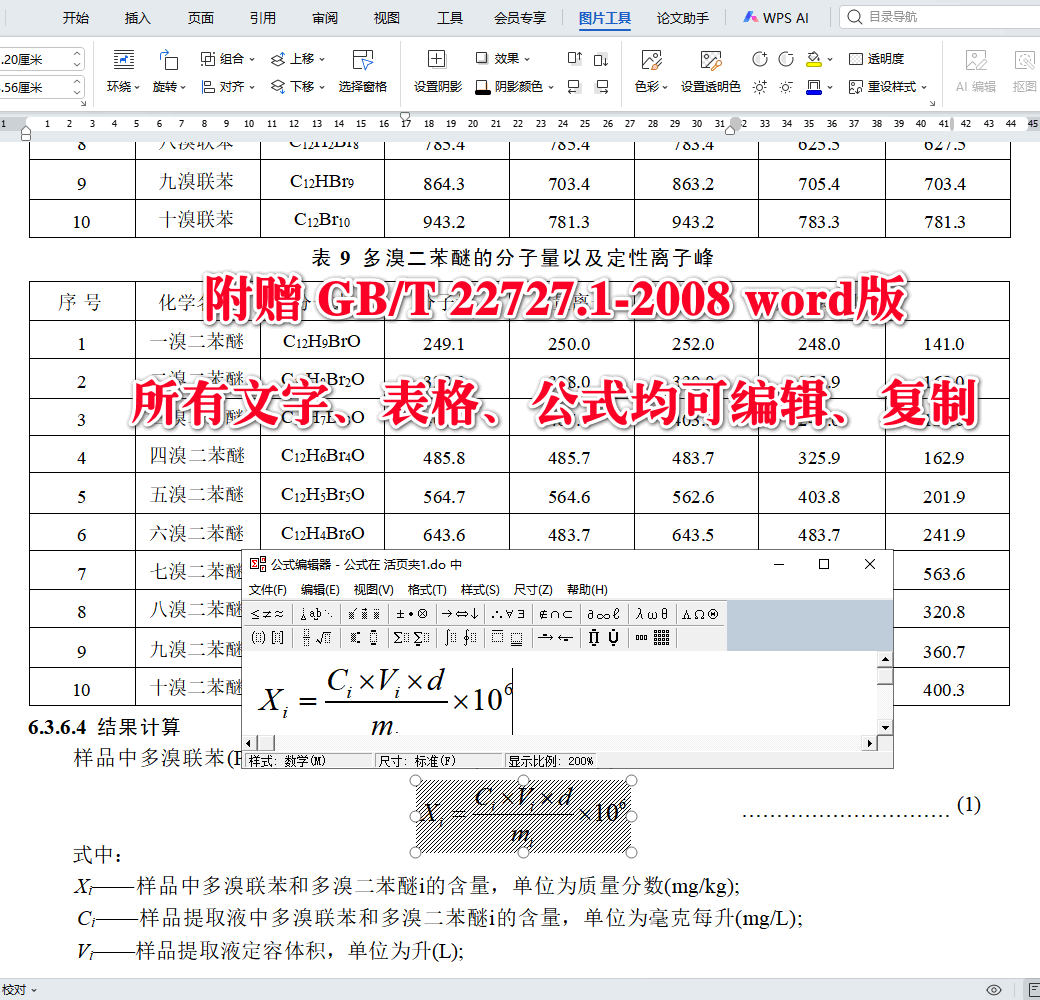Nudge shadow up icon
This screenshot has width=1040, height=1000.
(574, 59)
